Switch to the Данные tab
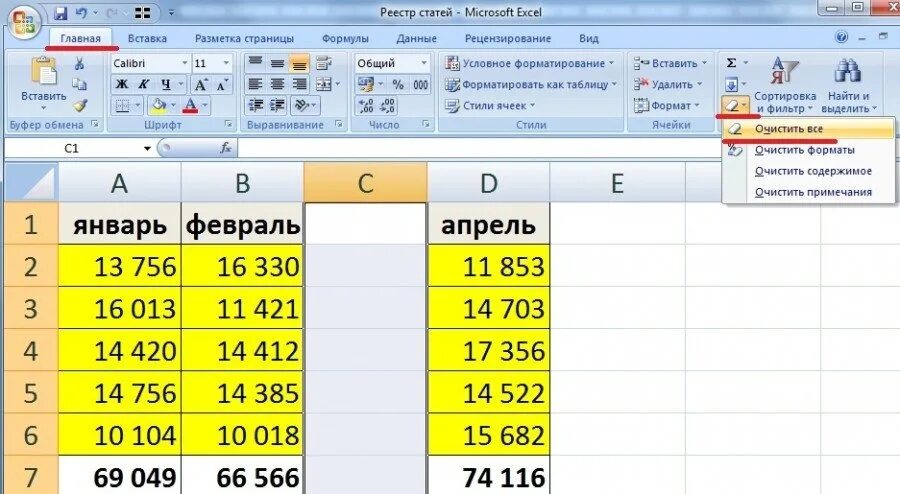This screenshot has height=494, width=900. [416, 38]
